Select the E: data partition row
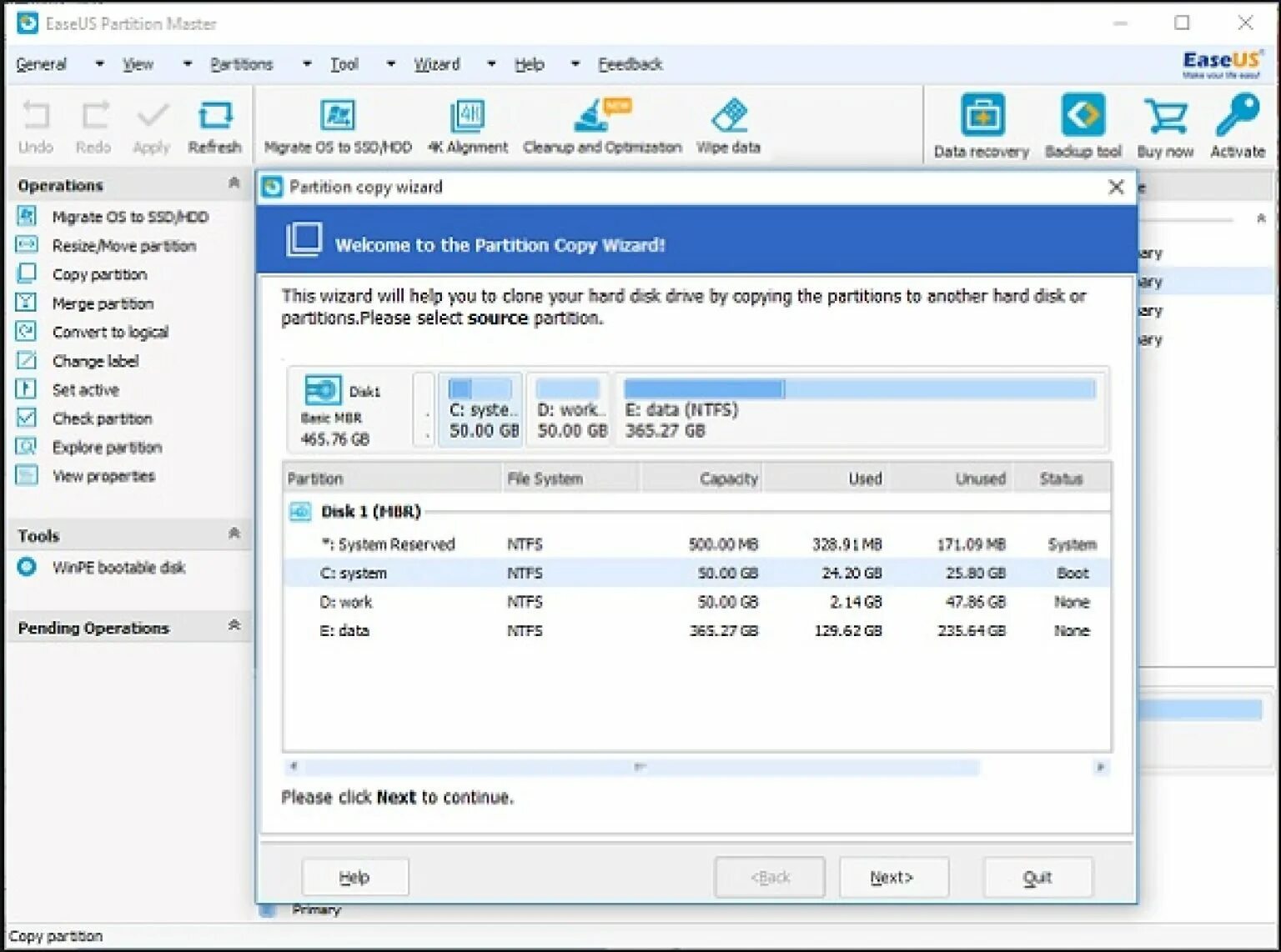1281x952 pixels. [x=697, y=631]
